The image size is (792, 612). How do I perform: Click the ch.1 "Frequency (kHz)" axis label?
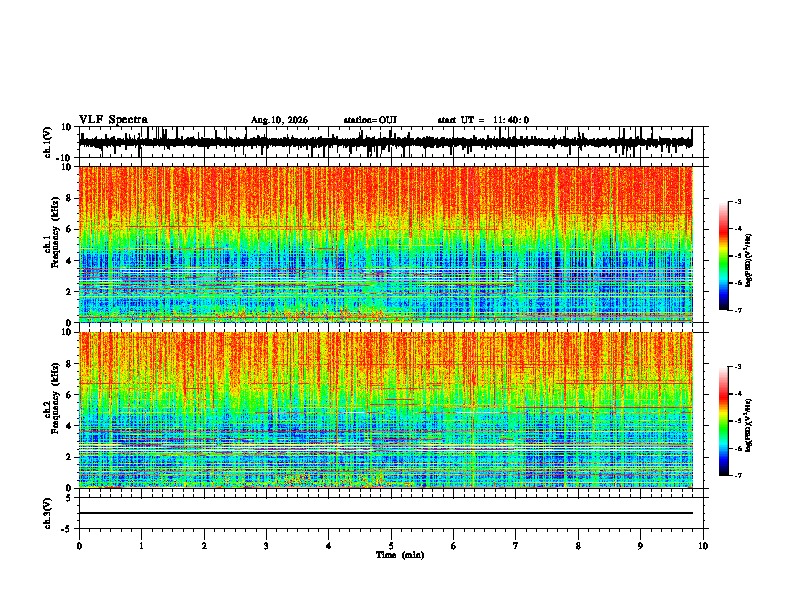pyautogui.click(x=55, y=233)
